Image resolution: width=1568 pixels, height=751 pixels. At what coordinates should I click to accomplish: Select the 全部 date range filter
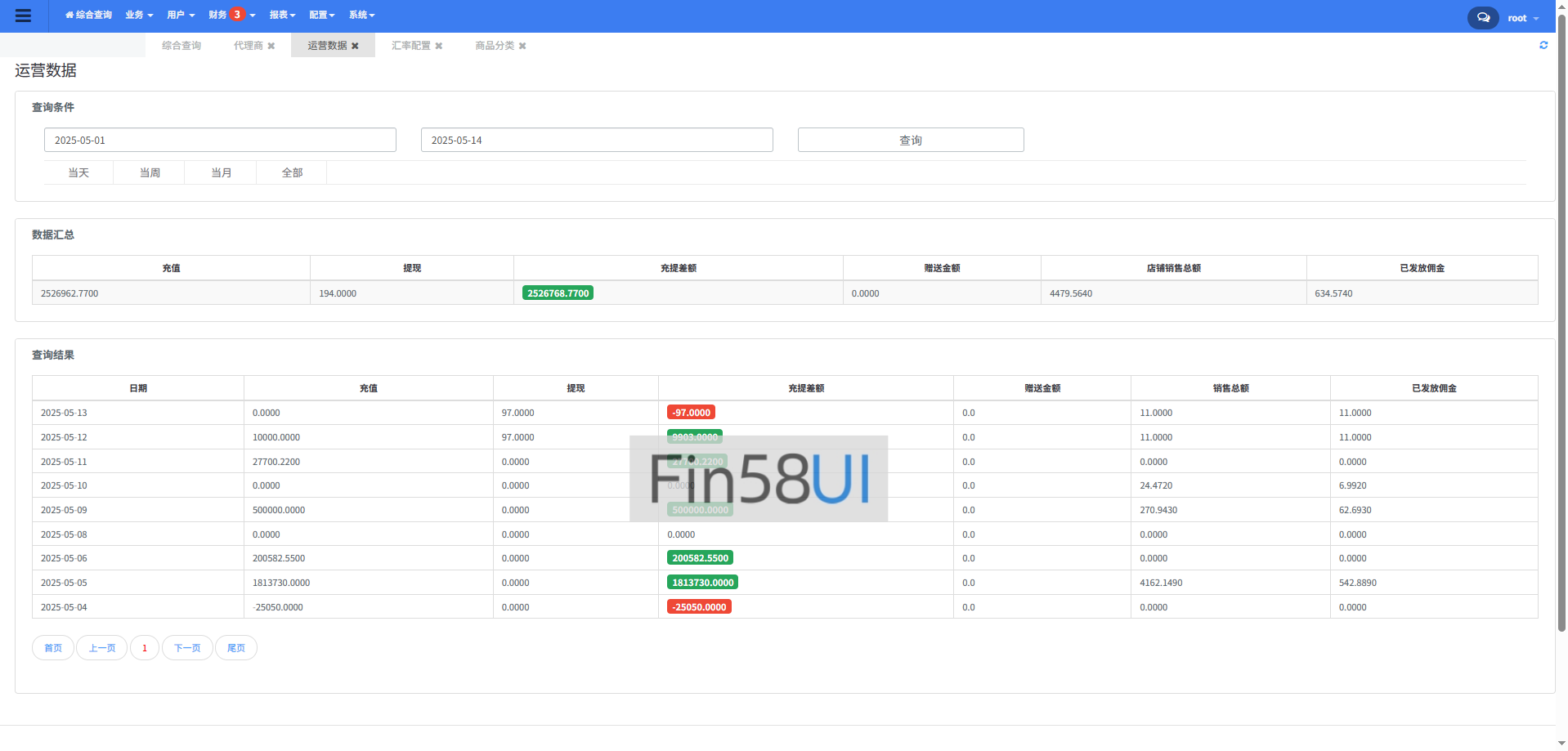point(292,172)
